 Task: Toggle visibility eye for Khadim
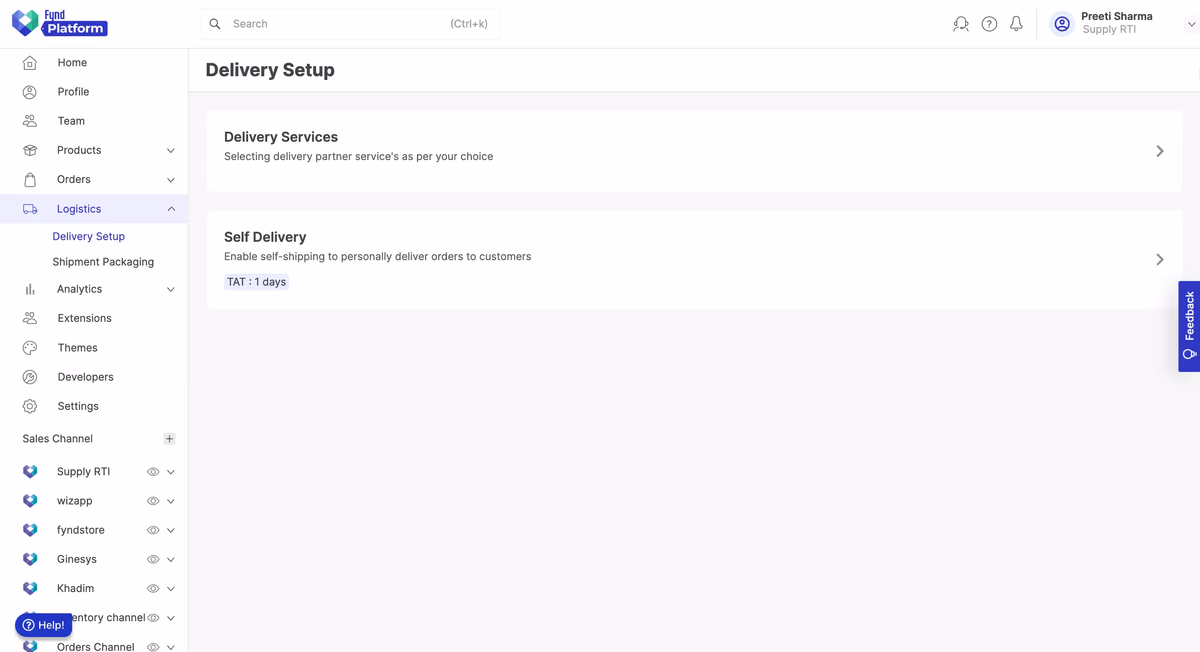click(x=153, y=589)
